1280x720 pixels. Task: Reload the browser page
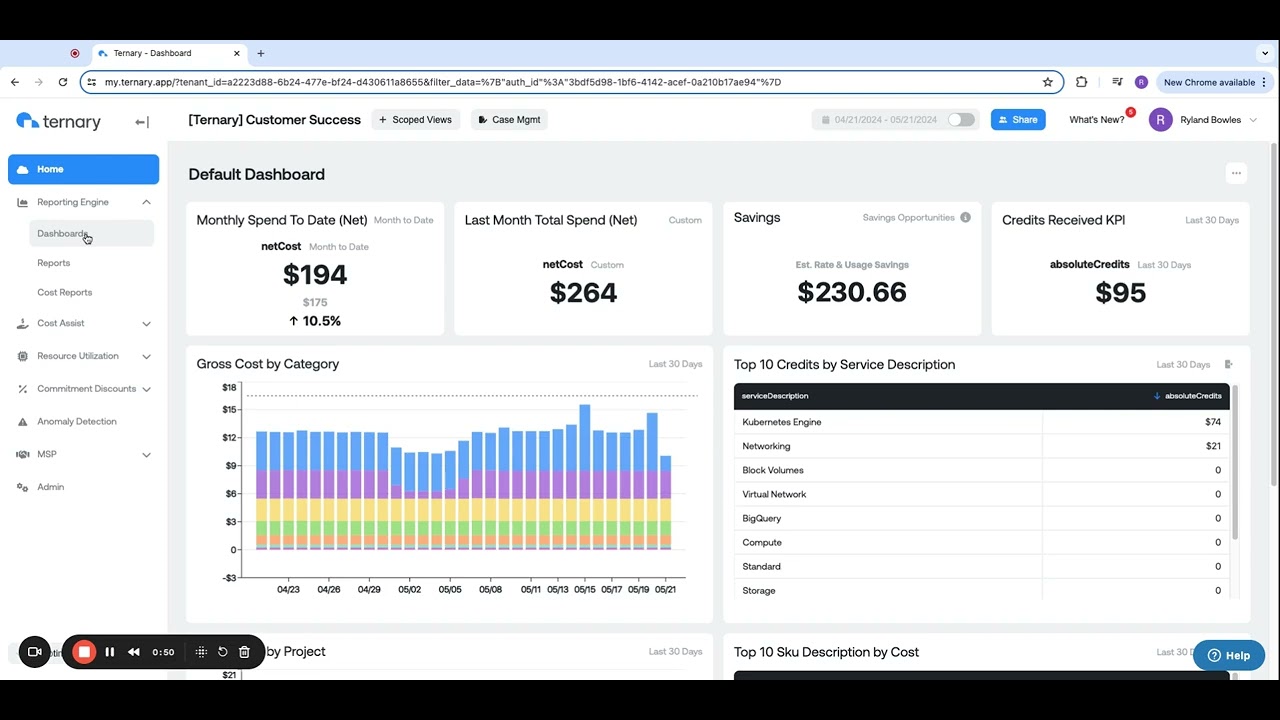click(63, 82)
